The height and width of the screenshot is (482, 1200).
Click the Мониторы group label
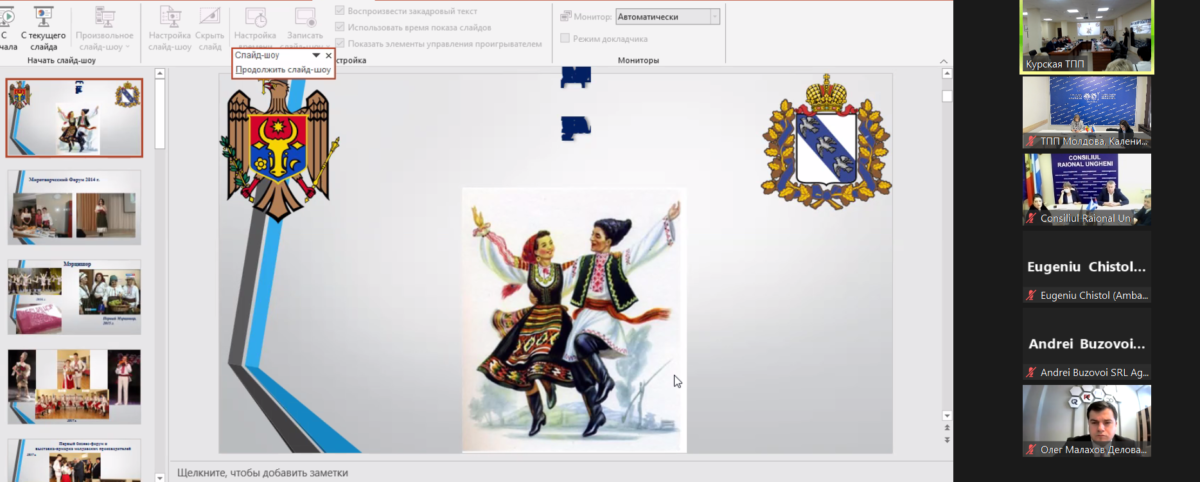(x=639, y=60)
